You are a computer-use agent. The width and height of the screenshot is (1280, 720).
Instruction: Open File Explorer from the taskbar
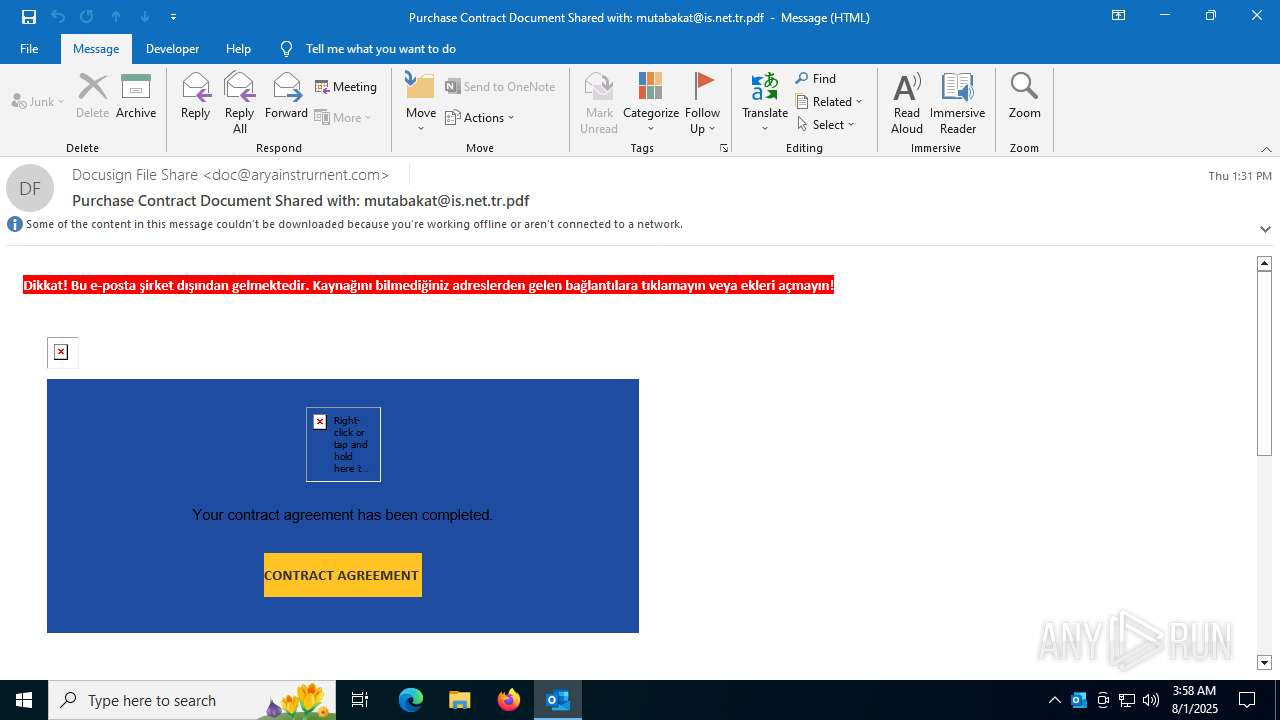pyautogui.click(x=460, y=700)
